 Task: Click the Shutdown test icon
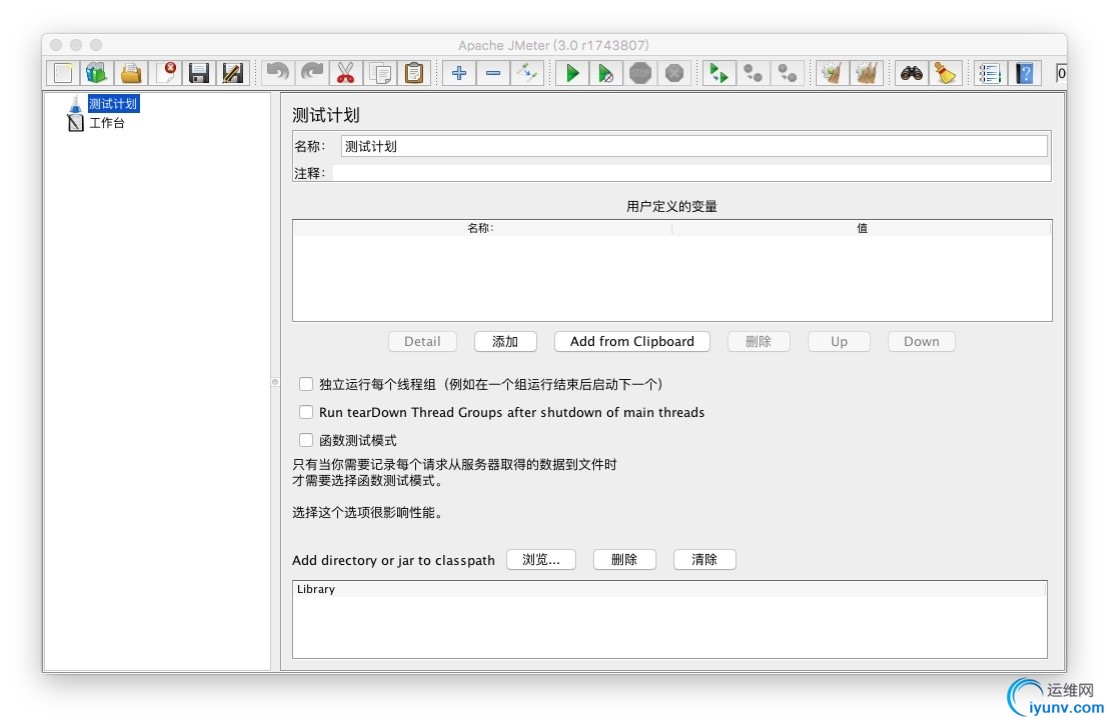coord(674,73)
